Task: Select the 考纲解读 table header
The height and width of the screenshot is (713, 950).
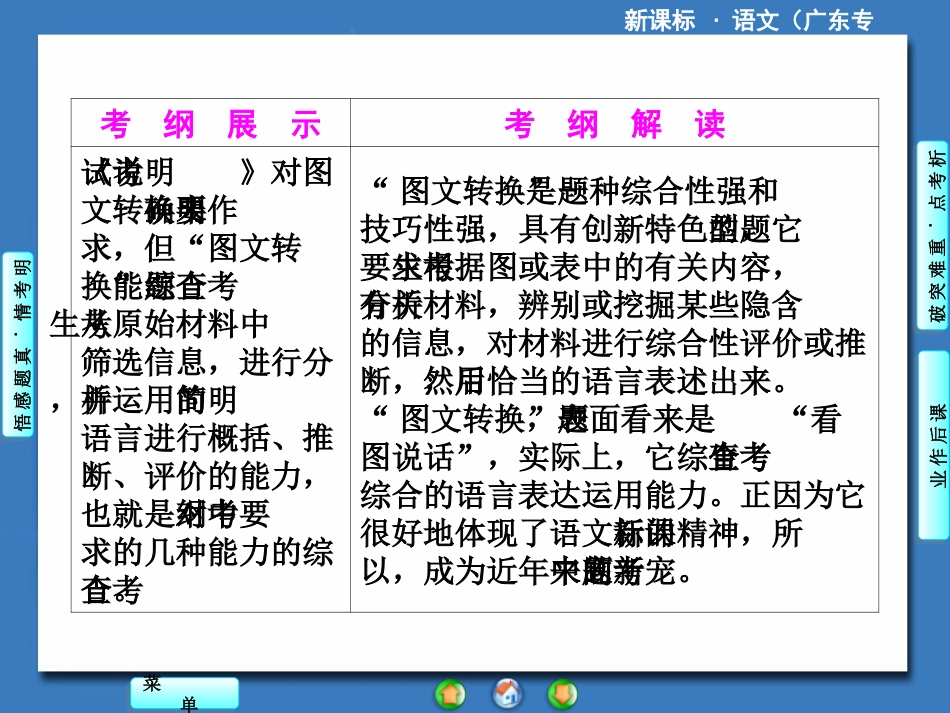Action: [614, 124]
